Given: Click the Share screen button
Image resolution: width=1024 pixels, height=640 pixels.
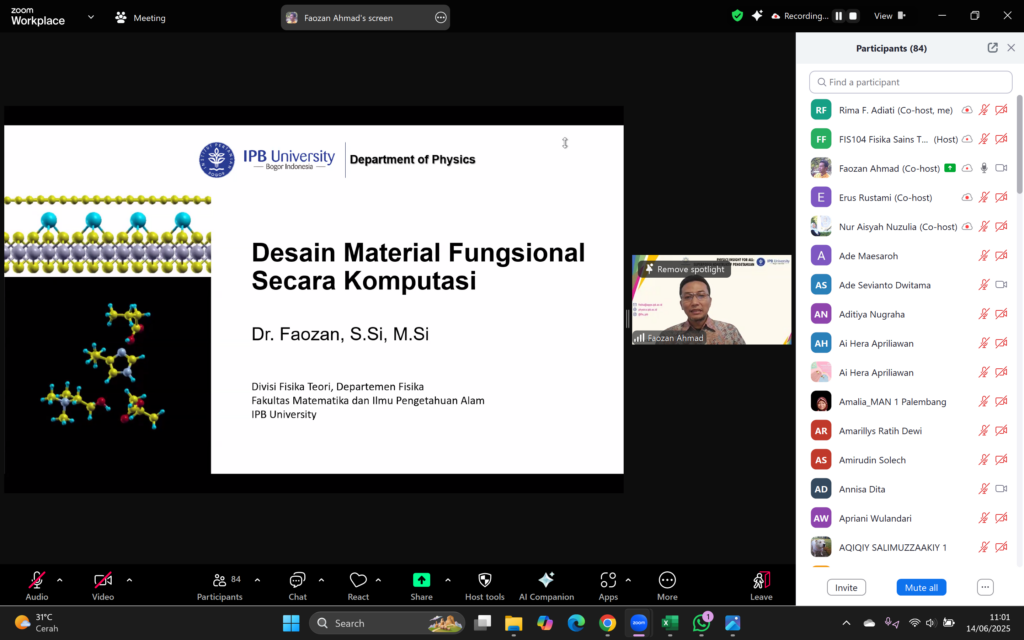Looking at the screenshot, I should tap(421, 585).
